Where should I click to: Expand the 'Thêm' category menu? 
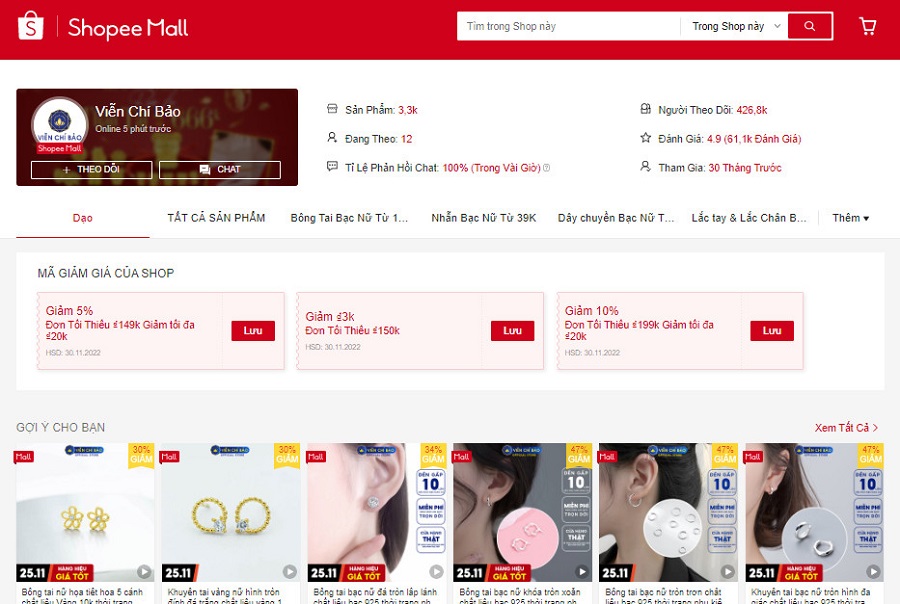851,218
